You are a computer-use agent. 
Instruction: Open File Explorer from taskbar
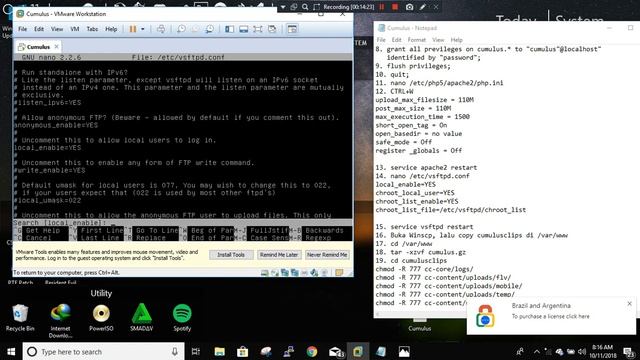click(x=220, y=351)
